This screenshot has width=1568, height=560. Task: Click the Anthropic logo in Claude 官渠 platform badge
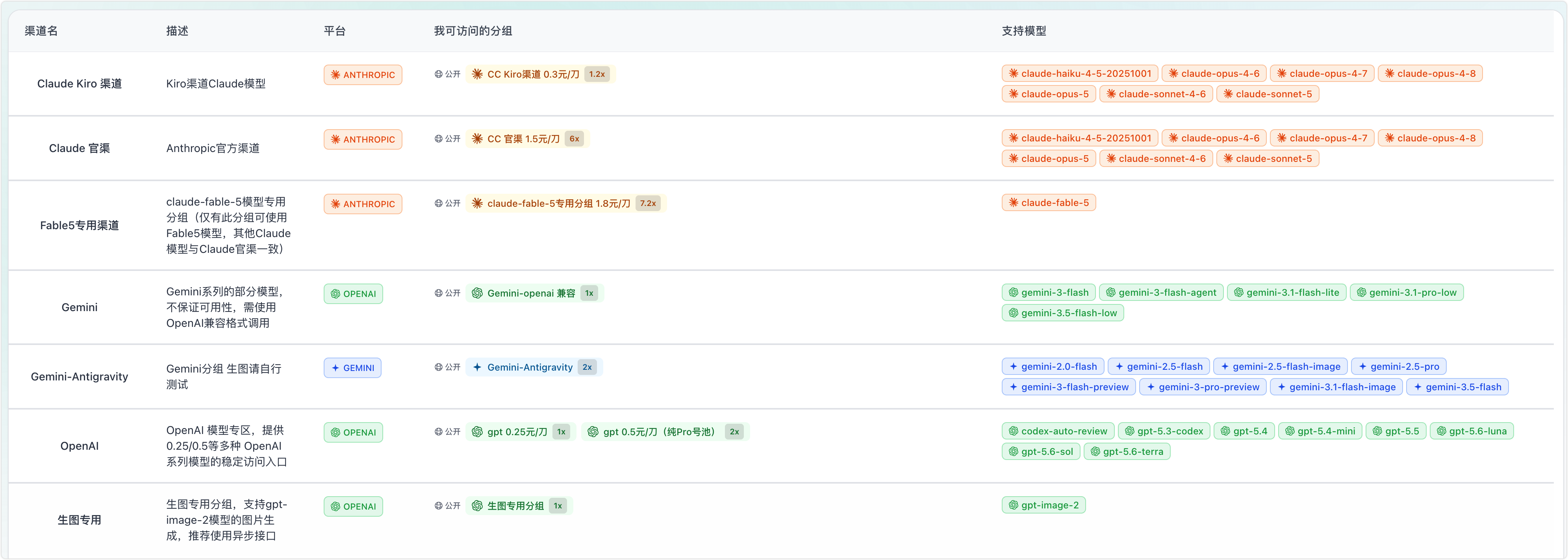[x=335, y=139]
